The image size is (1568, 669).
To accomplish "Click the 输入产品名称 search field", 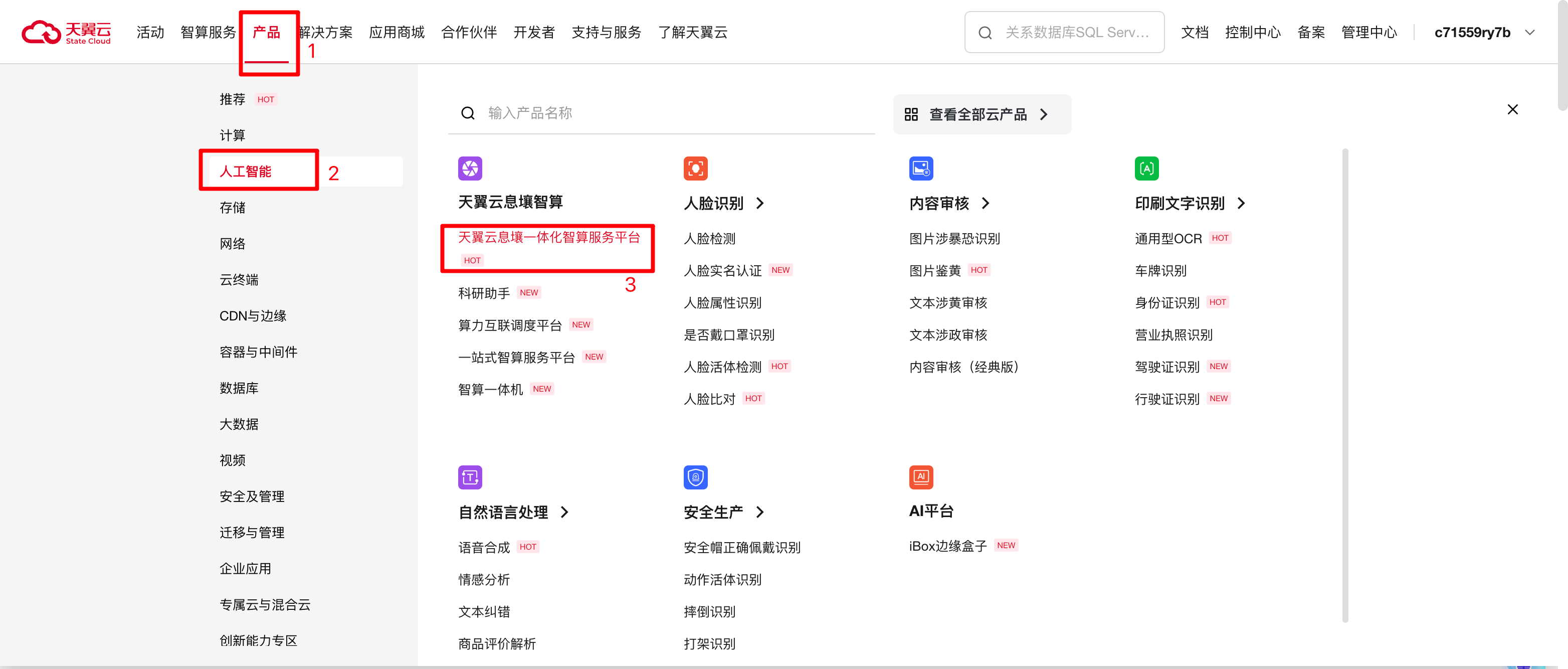I will [661, 113].
